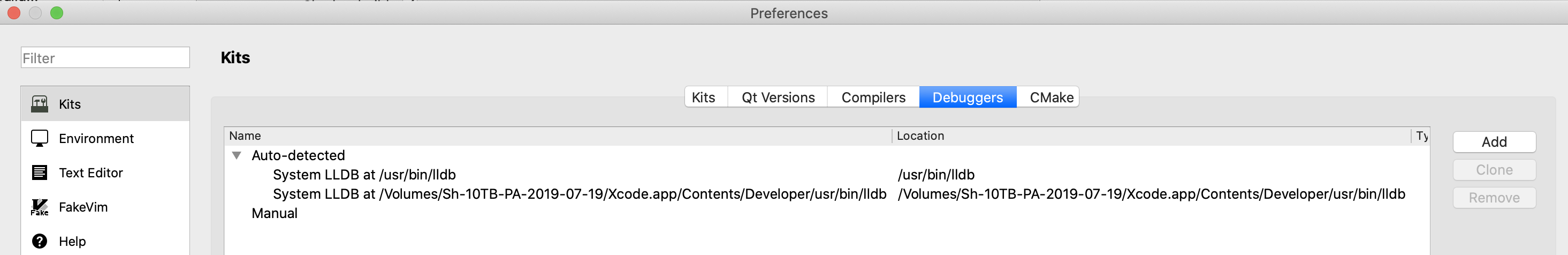Image resolution: width=1568 pixels, height=255 pixels.
Task: Select the Xcode.app System LLDB entry
Action: (x=827, y=194)
